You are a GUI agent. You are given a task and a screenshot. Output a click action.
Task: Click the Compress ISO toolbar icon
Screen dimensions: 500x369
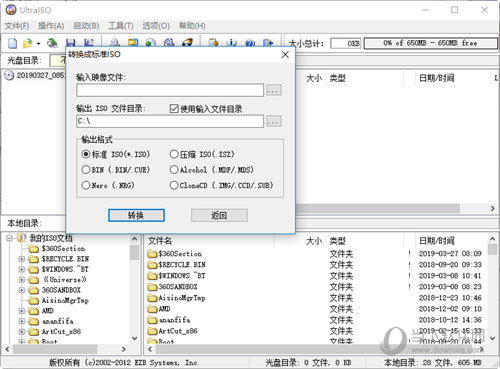(x=133, y=43)
